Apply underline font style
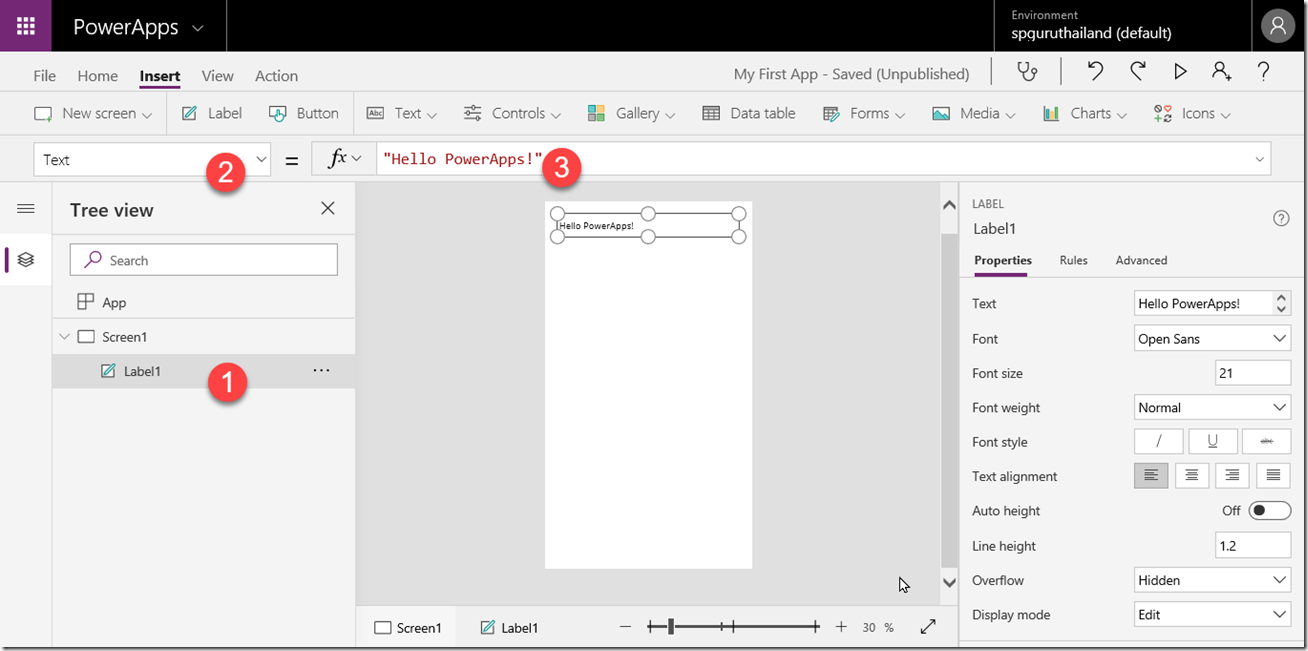Viewport: 1308px width, 651px height. pyautogui.click(x=1212, y=442)
